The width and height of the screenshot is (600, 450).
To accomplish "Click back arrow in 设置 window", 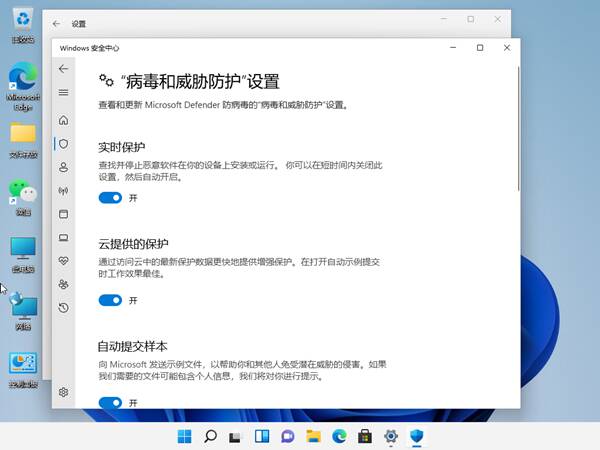I will click(56, 24).
